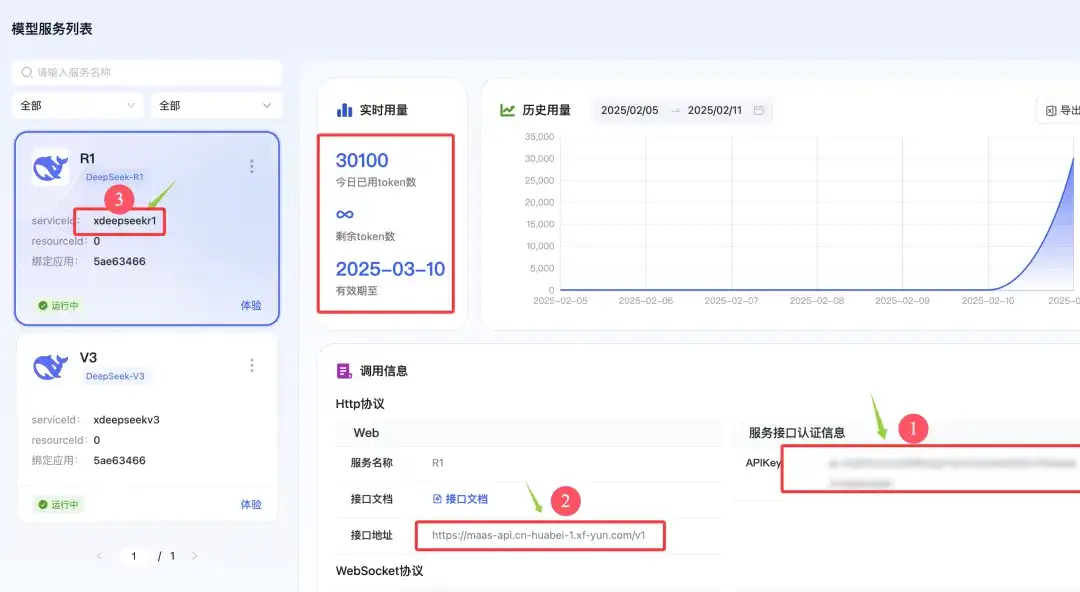Screen dimensions: 1080x592
Task: Click serviceId value xdeepseekr1
Action: (125, 221)
